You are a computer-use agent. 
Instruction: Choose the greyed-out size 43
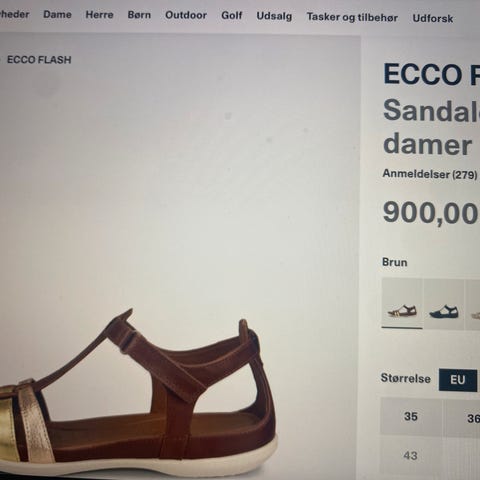[x=411, y=455]
